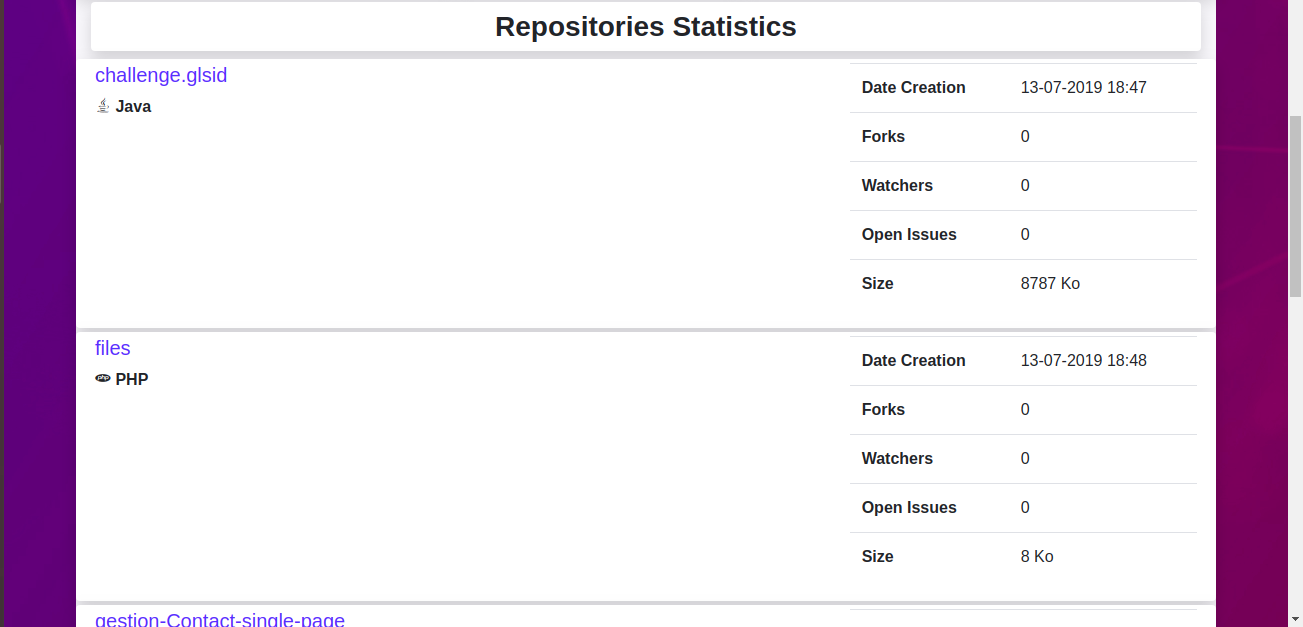The image size is (1303, 627).
Task: Click the Watchers count for the files repository
Action: pyautogui.click(x=1024, y=458)
